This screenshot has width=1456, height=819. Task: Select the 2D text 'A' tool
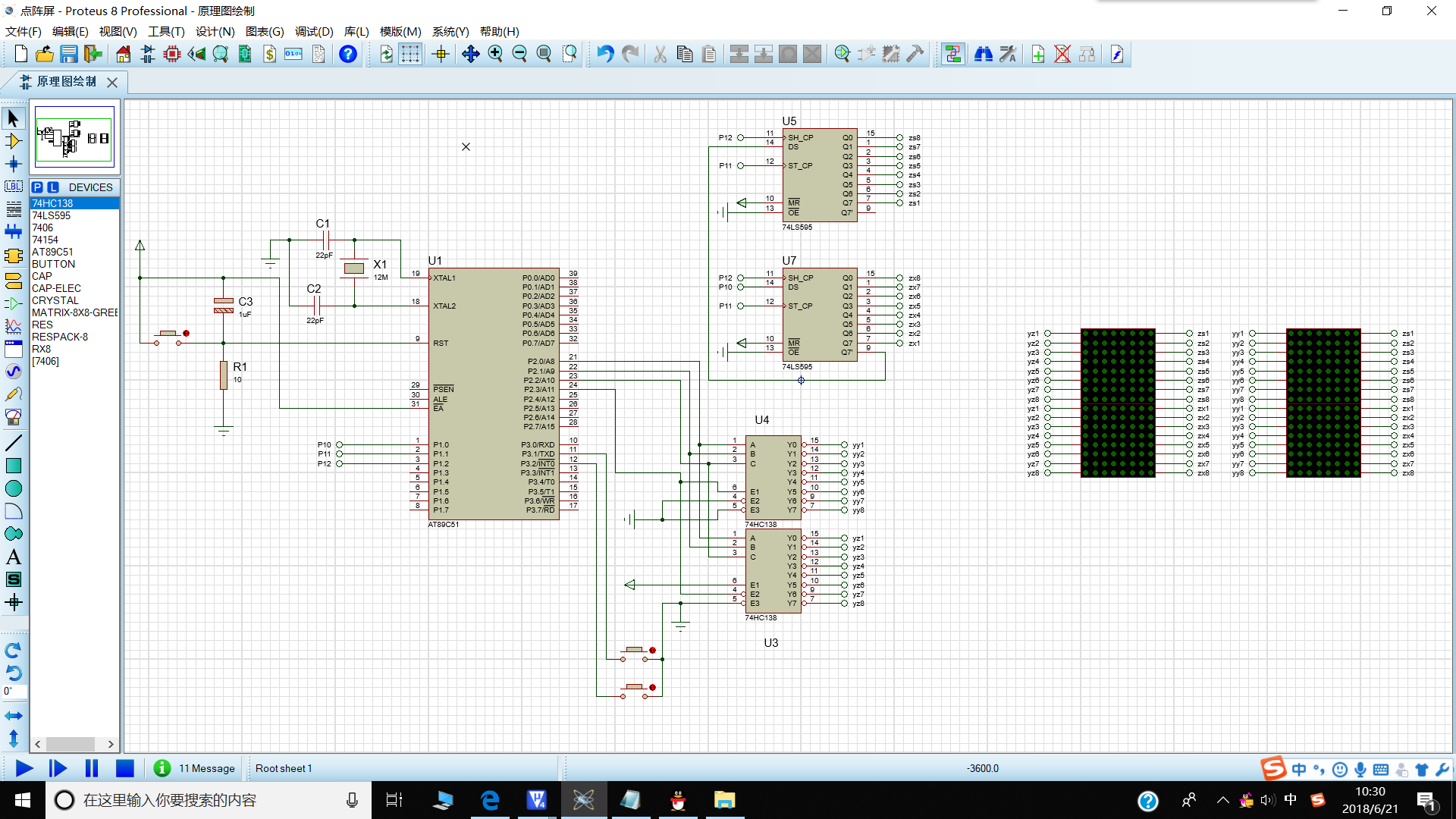point(14,557)
